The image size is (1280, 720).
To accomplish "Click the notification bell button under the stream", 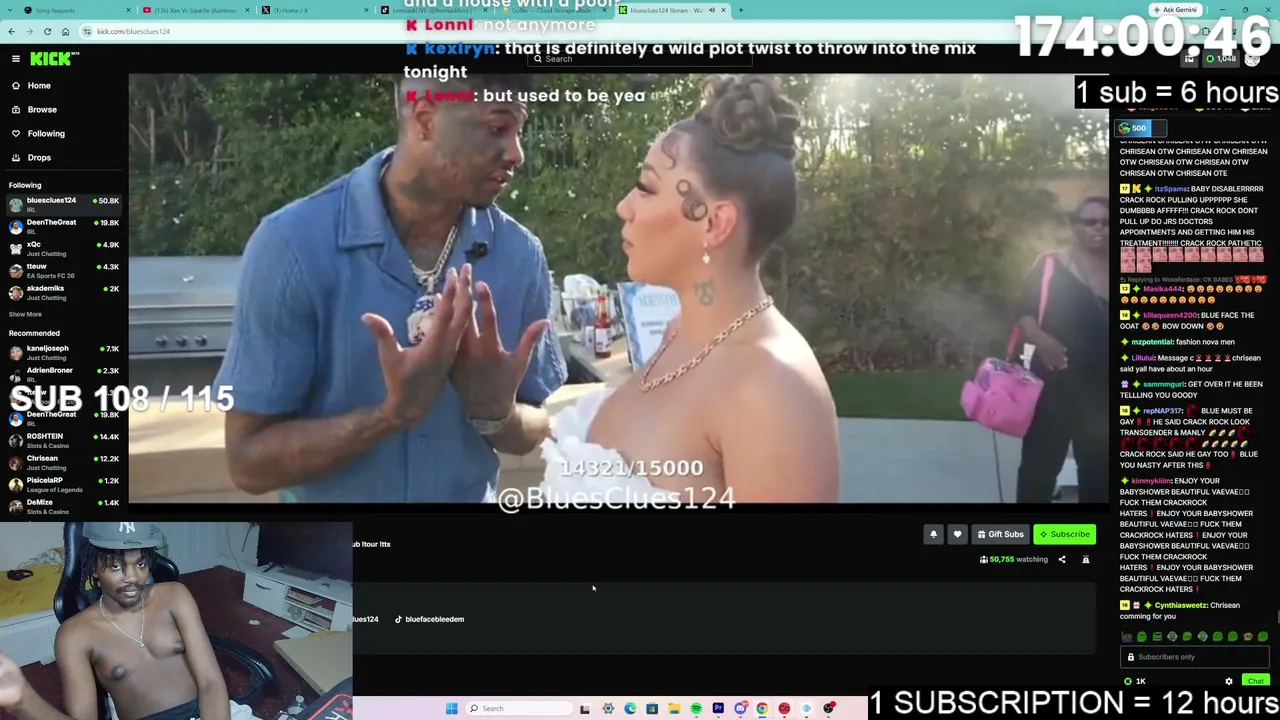I will pyautogui.click(x=933, y=534).
